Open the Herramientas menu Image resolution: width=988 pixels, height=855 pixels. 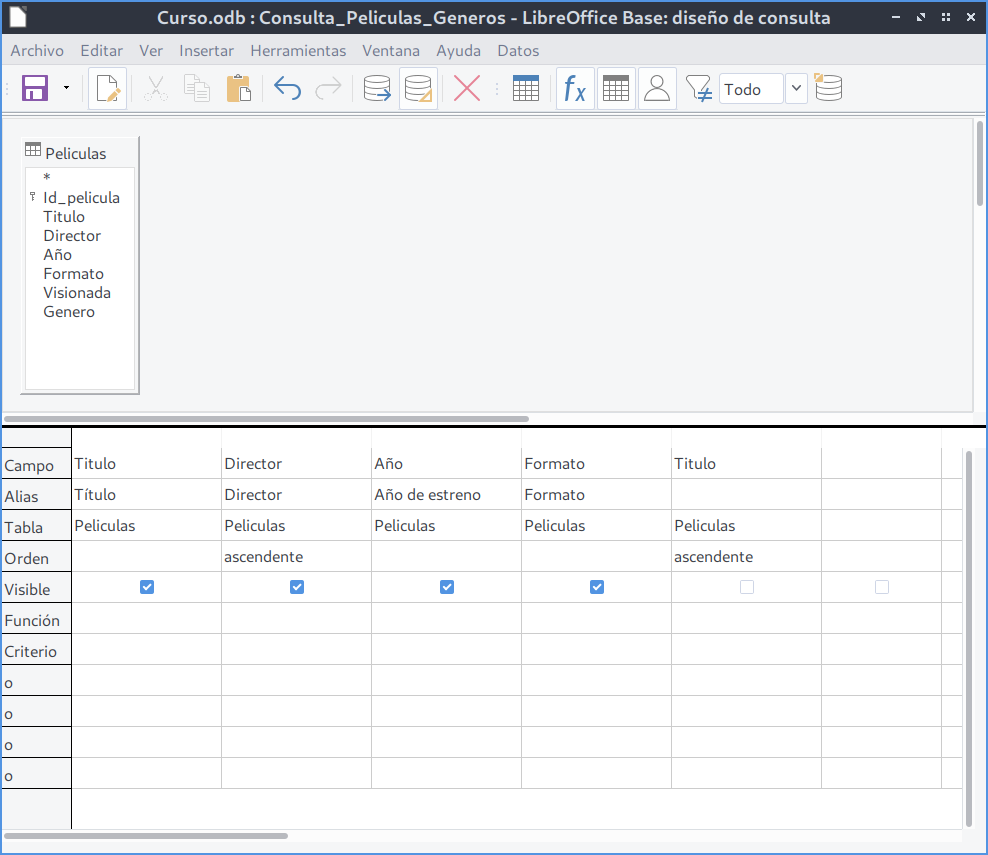coord(298,51)
